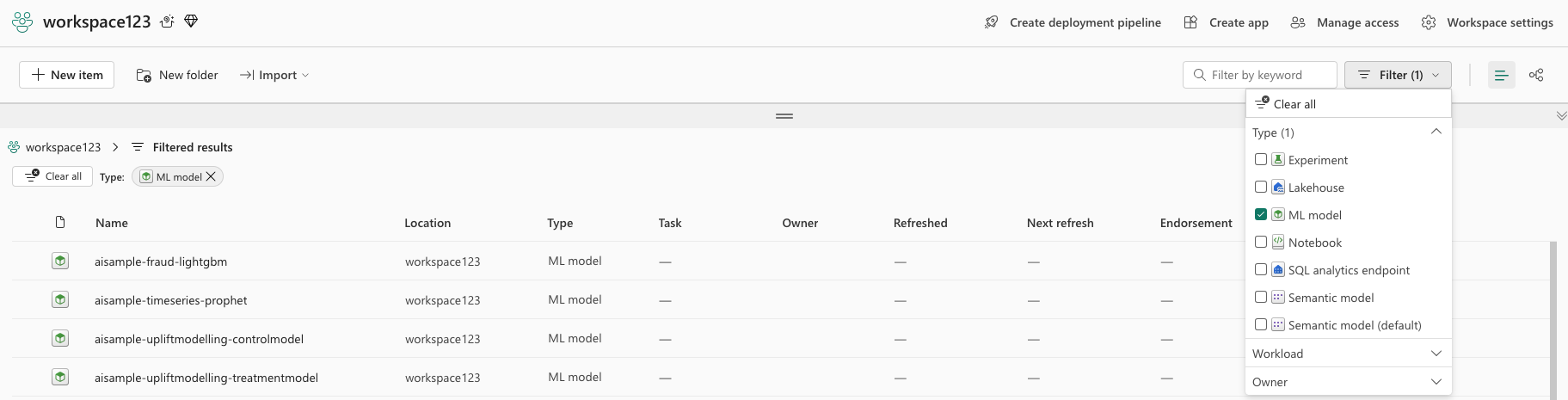Image resolution: width=1568 pixels, height=400 pixels.
Task: Click the workspace diamond capacity icon
Action: [191, 22]
